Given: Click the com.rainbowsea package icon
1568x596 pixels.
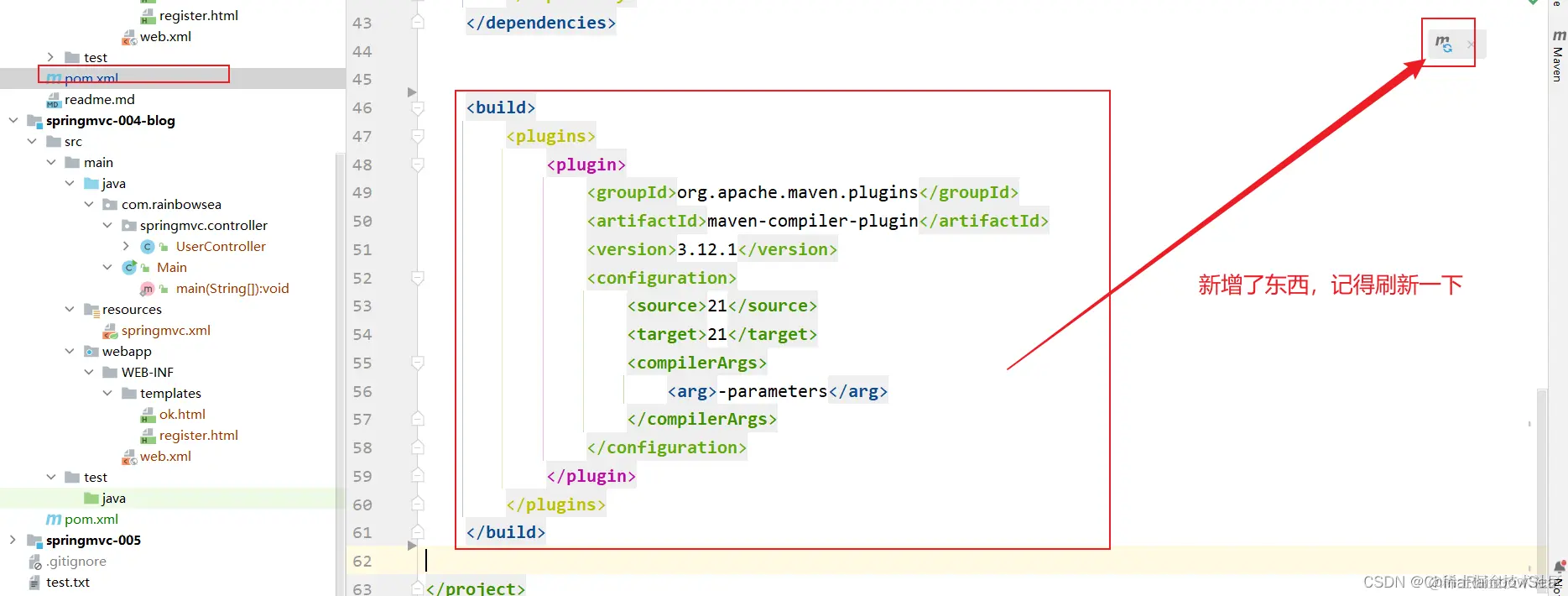Looking at the screenshot, I should tap(110, 204).
